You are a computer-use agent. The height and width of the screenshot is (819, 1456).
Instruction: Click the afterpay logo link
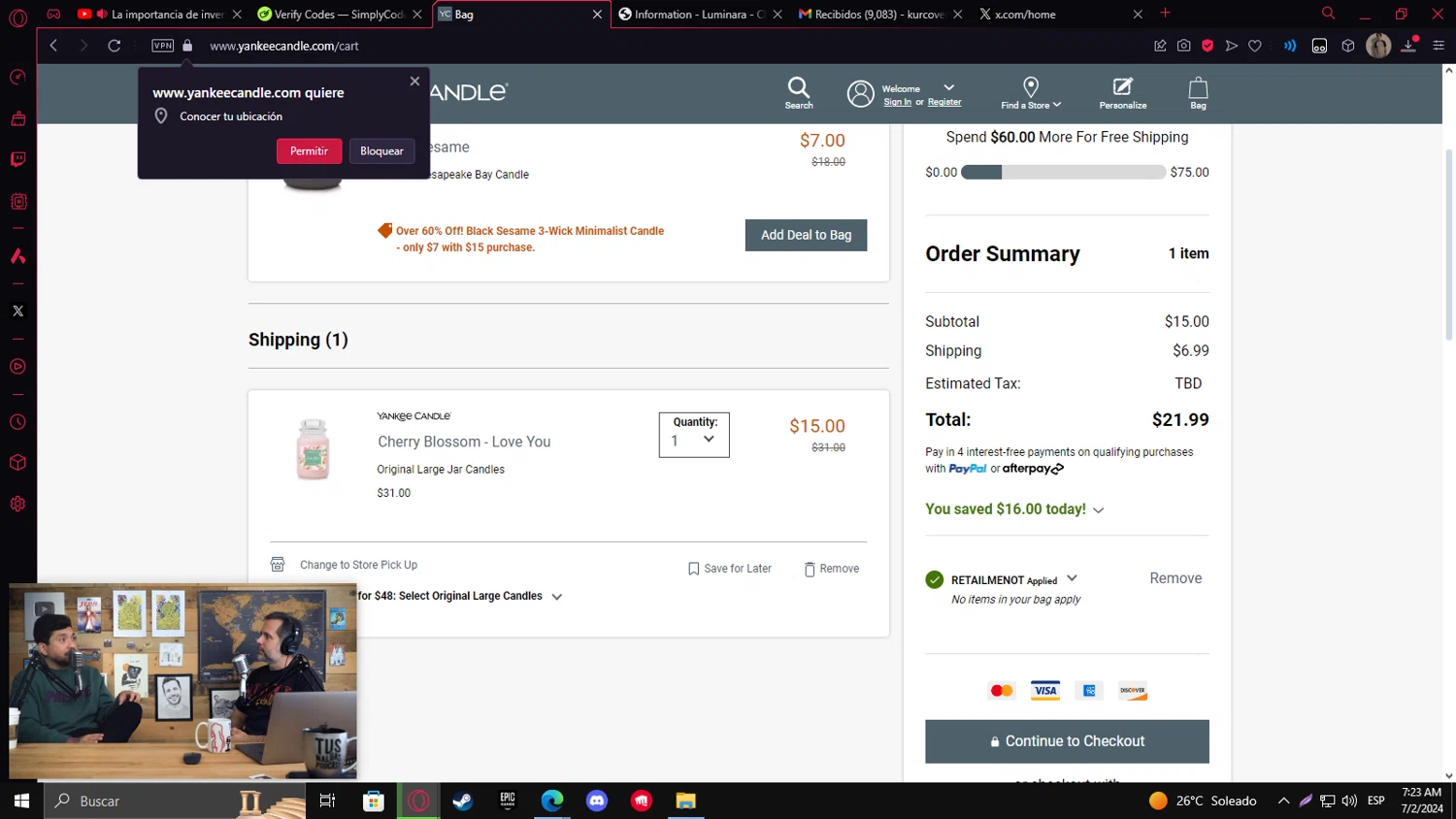point(1033,469)
